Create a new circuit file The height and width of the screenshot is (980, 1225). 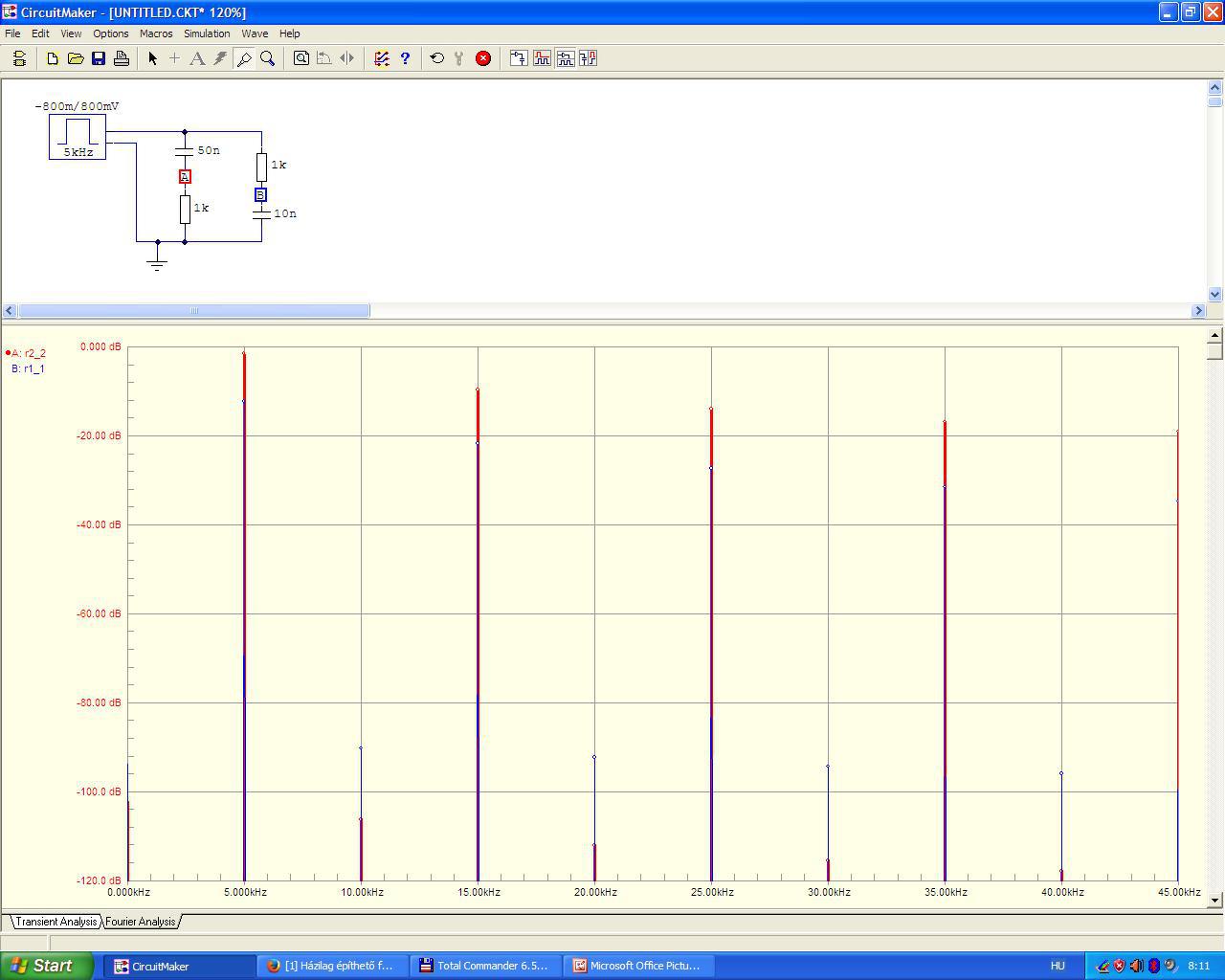(53, 58)
